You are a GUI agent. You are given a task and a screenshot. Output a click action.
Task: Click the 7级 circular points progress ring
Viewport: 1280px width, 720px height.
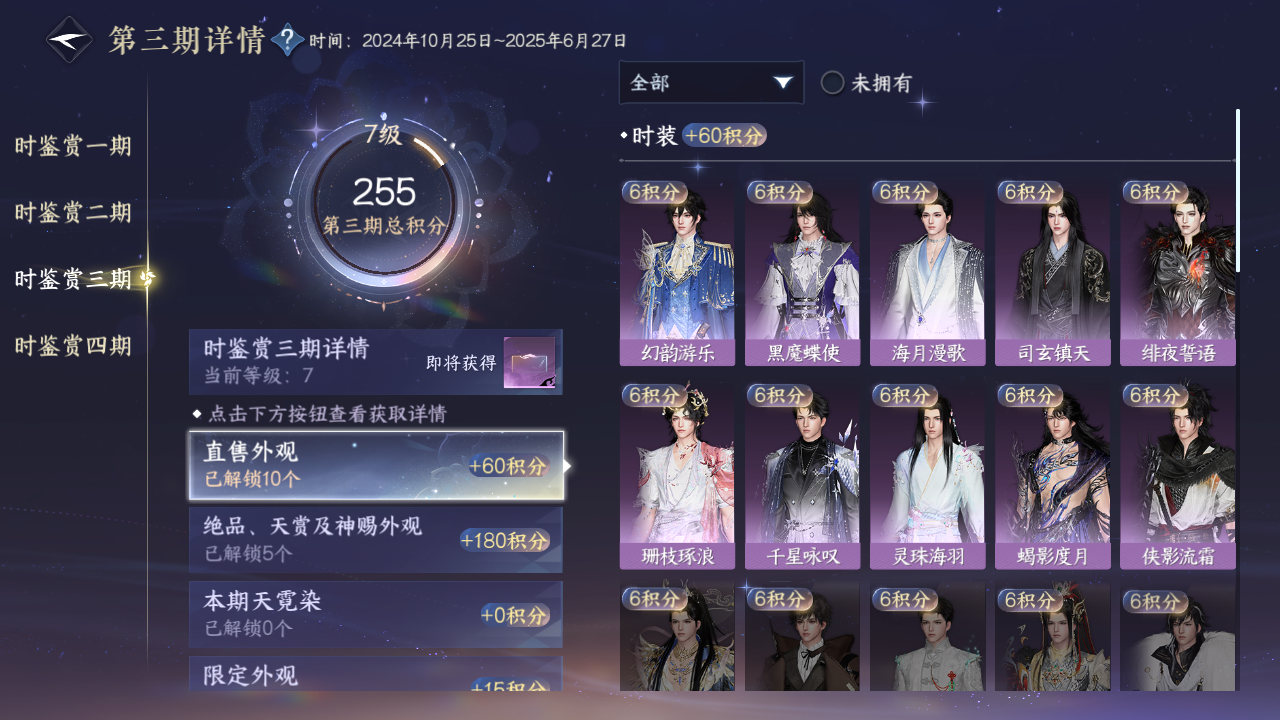click(383, 202)
